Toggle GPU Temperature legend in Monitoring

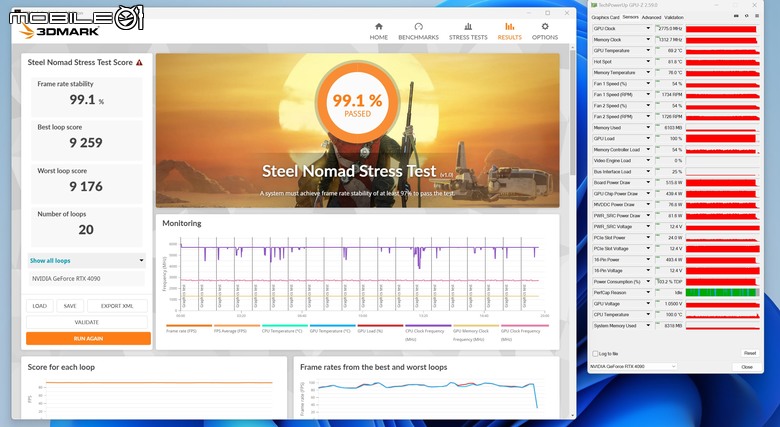332,328
